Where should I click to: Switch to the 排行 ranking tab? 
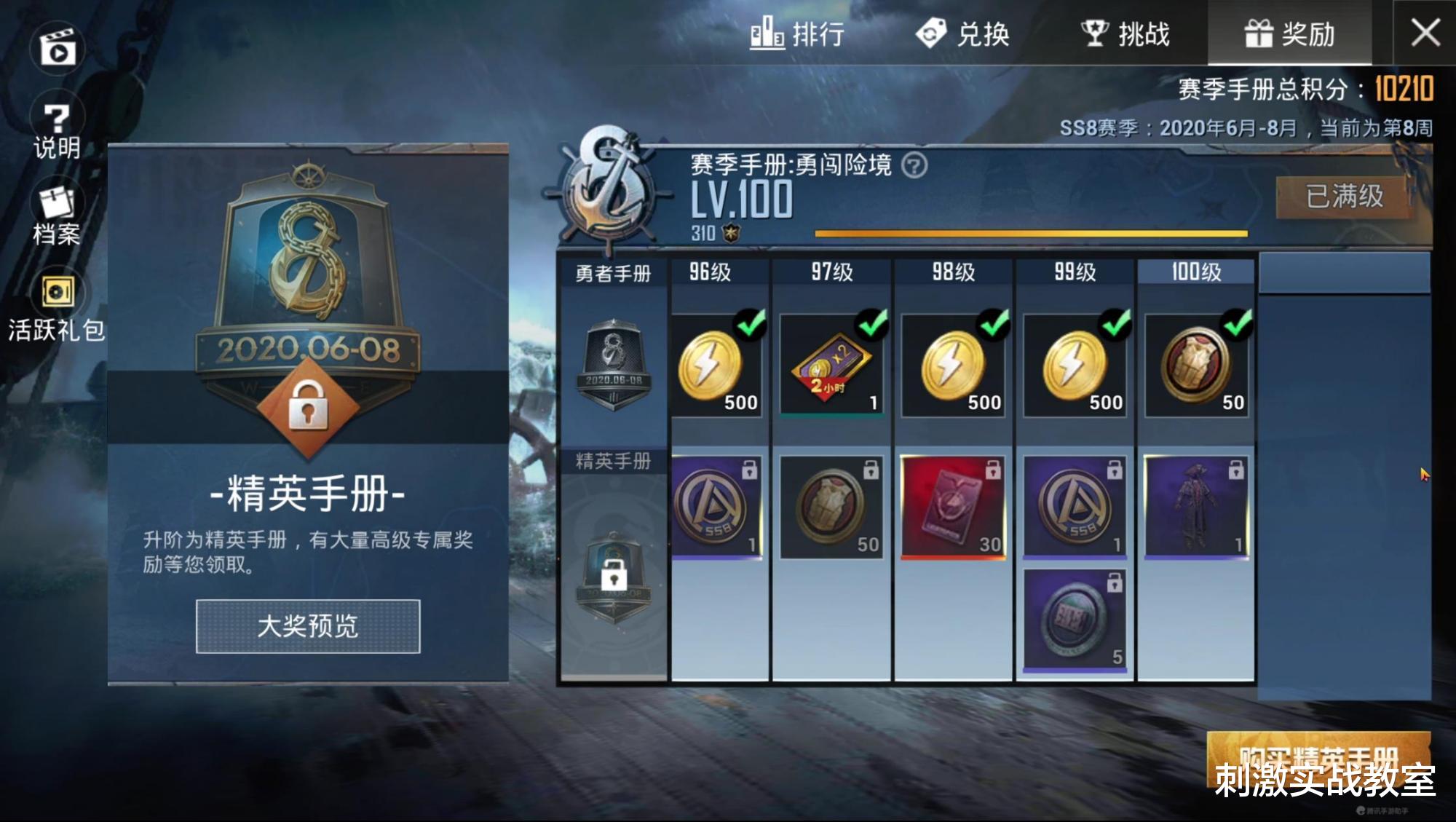(797, 33)
